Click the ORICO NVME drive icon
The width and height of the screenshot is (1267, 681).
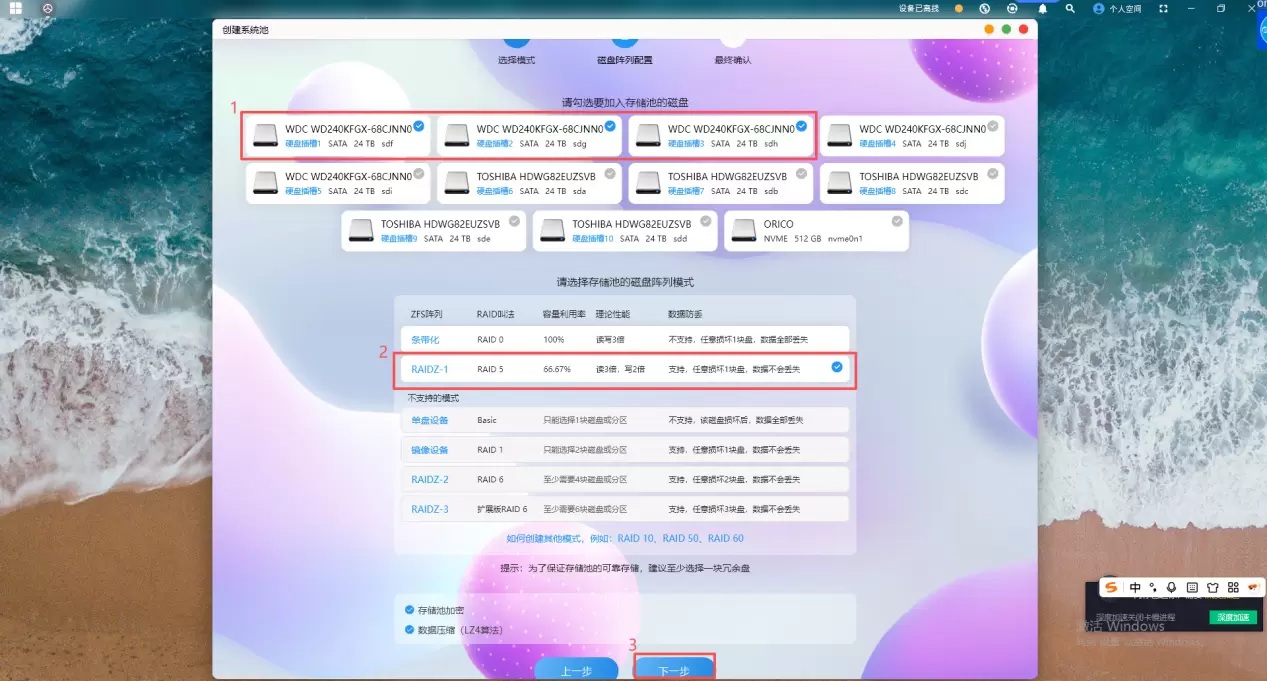744,231
